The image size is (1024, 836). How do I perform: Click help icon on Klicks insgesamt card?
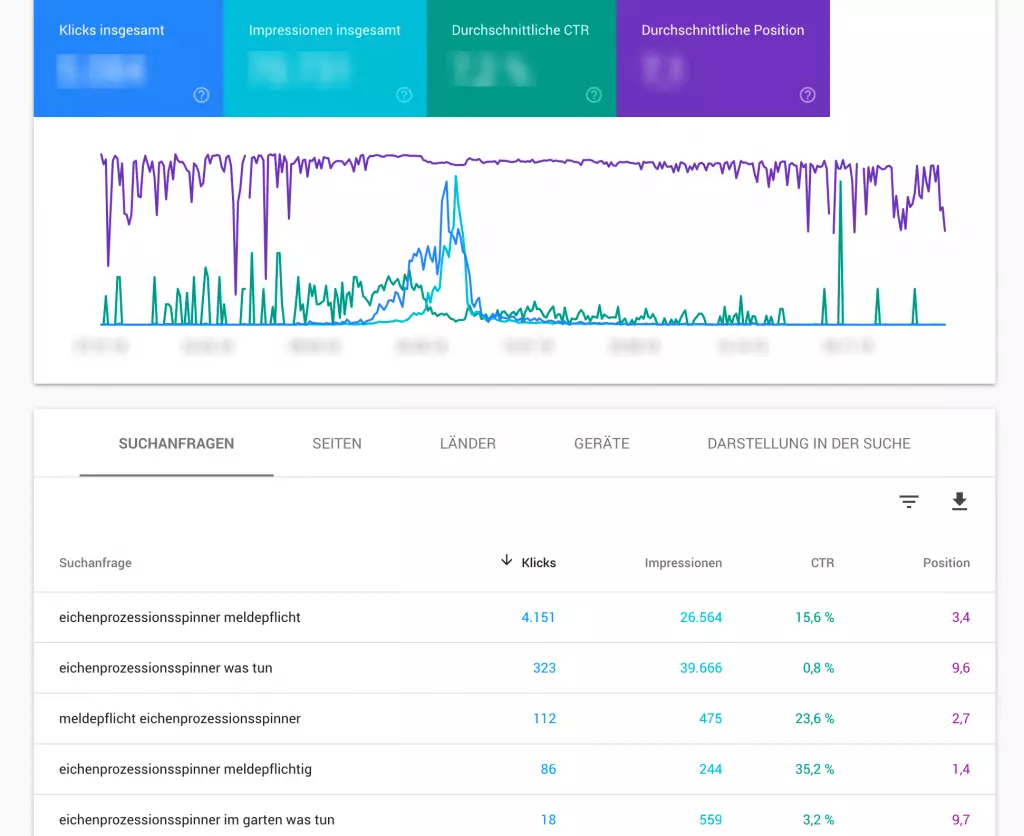202,95
